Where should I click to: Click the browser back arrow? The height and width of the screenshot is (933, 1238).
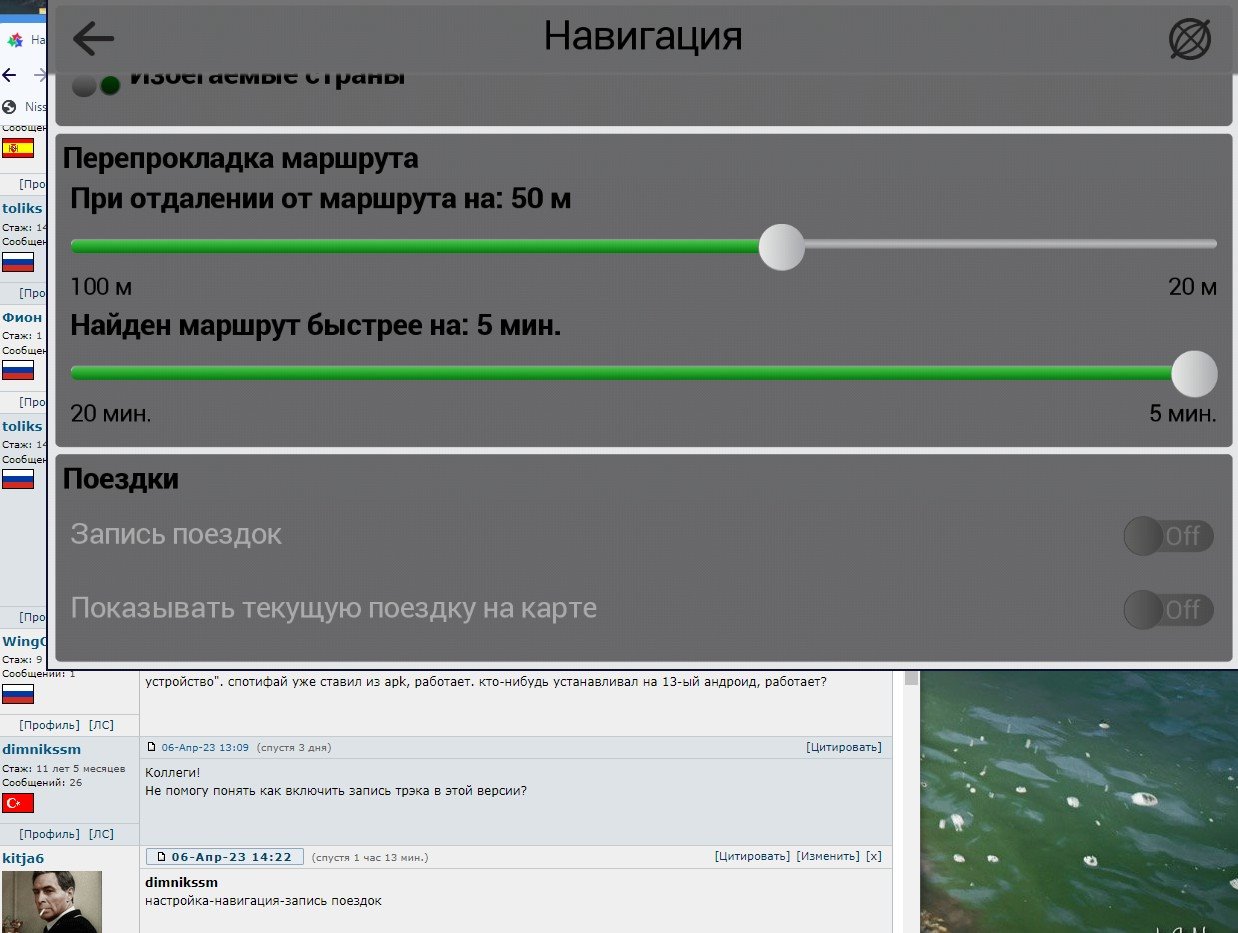point(10,75)
